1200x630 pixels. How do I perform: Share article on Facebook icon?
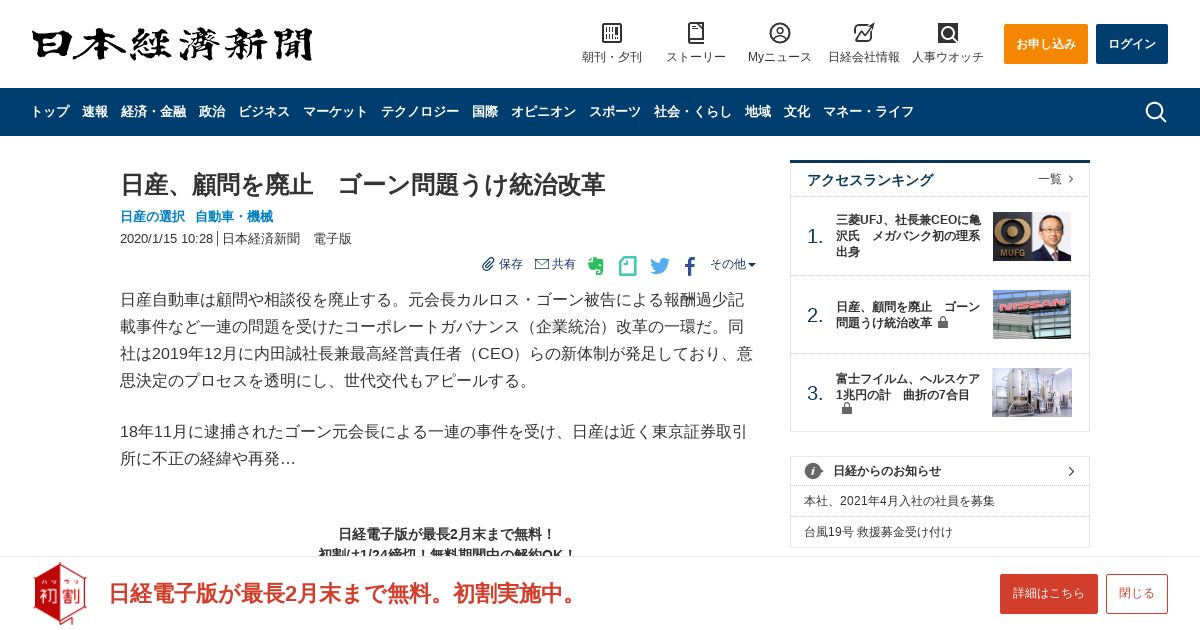click(690, 266)
